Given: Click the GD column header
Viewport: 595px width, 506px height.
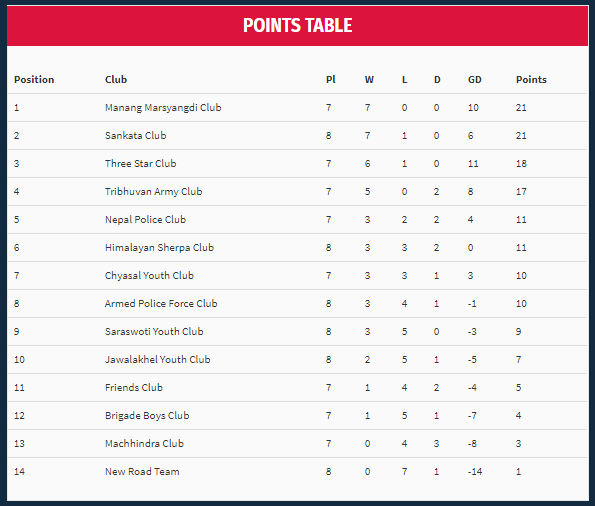Looking at the screenshot, I should coord(474,79).
